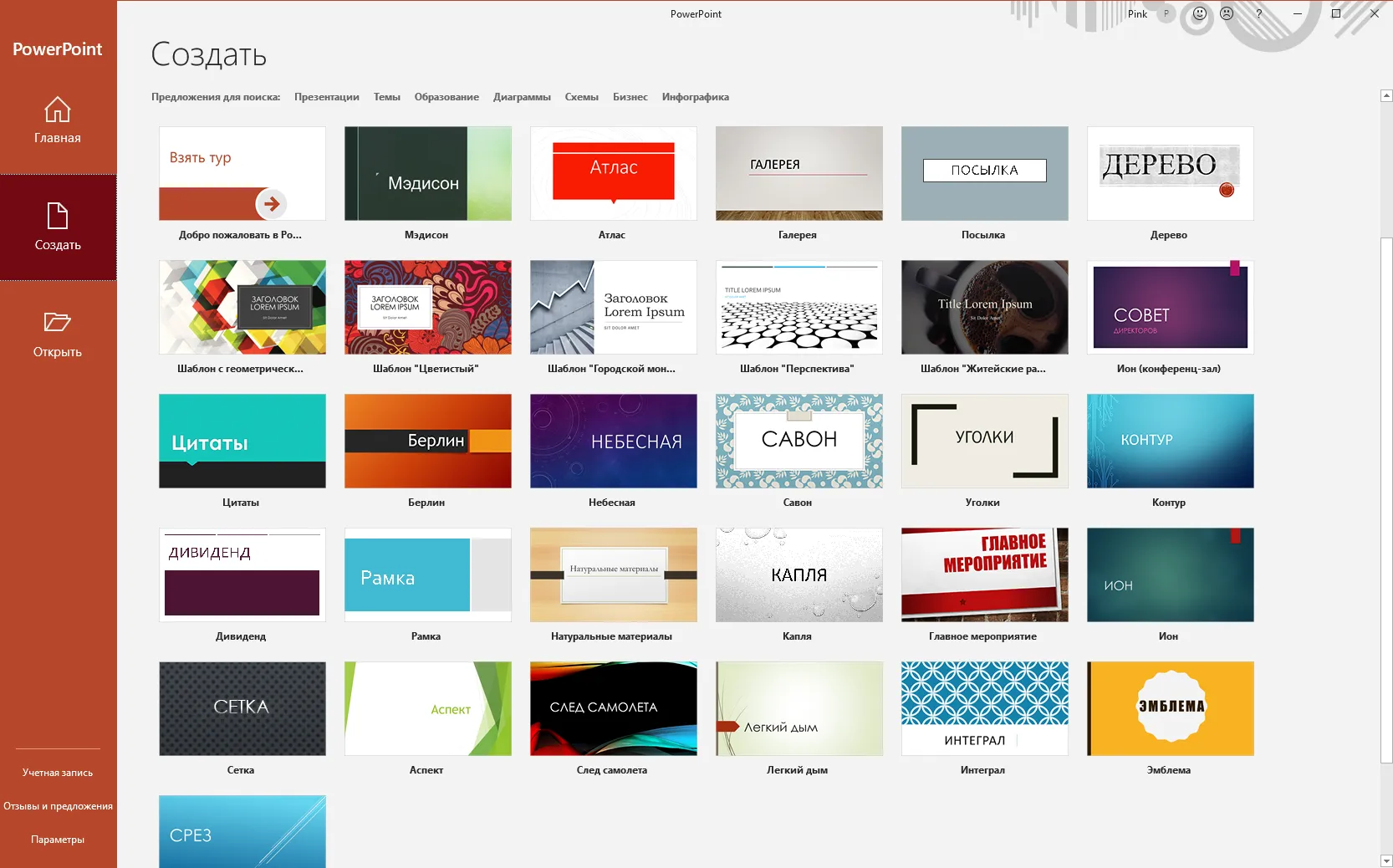The image size is (1393, 868).
Task: Maximize the PowerPoint window
Action: coord(1336,13)
